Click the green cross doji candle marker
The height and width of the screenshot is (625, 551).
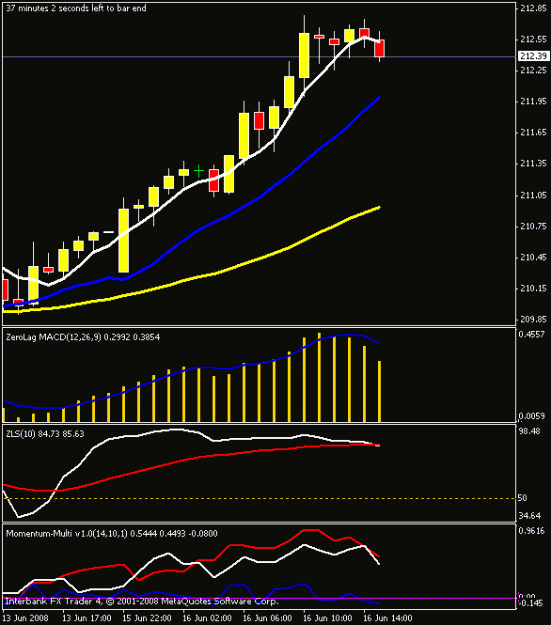[199, 171]
